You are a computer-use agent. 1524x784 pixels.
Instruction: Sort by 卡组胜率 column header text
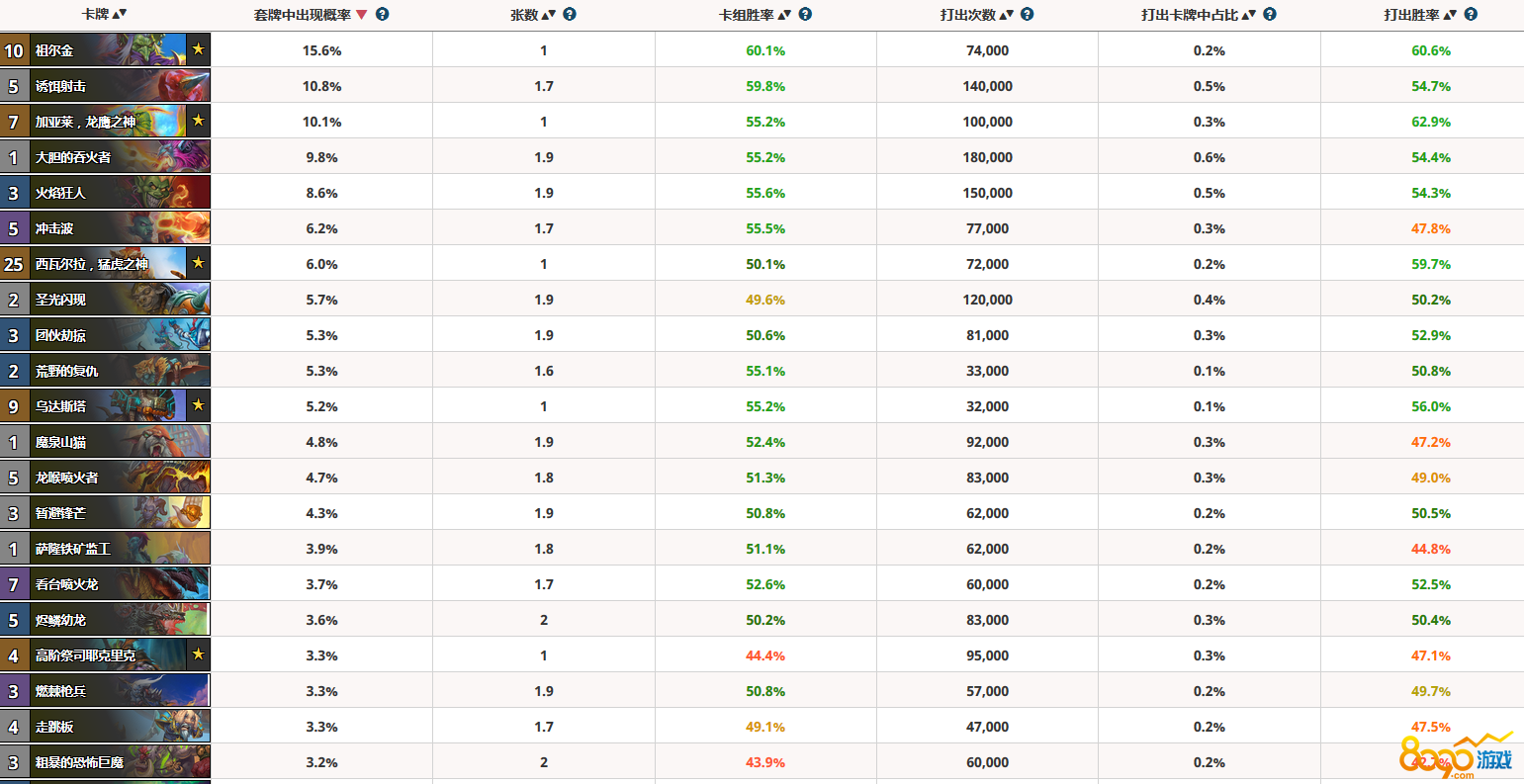pyautogui.click(x=747, y=15)
